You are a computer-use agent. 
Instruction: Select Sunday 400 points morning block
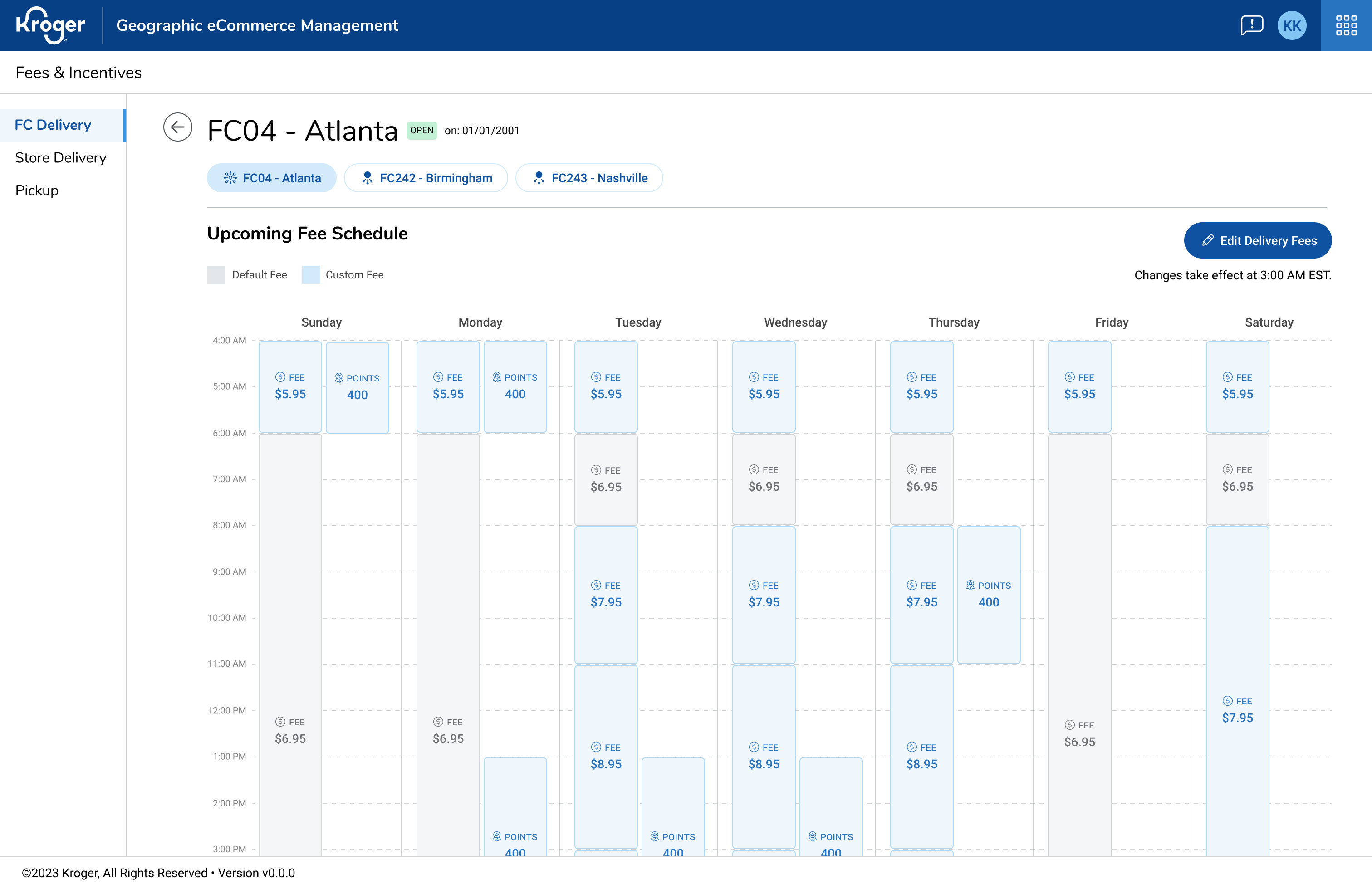click(358, 387)
